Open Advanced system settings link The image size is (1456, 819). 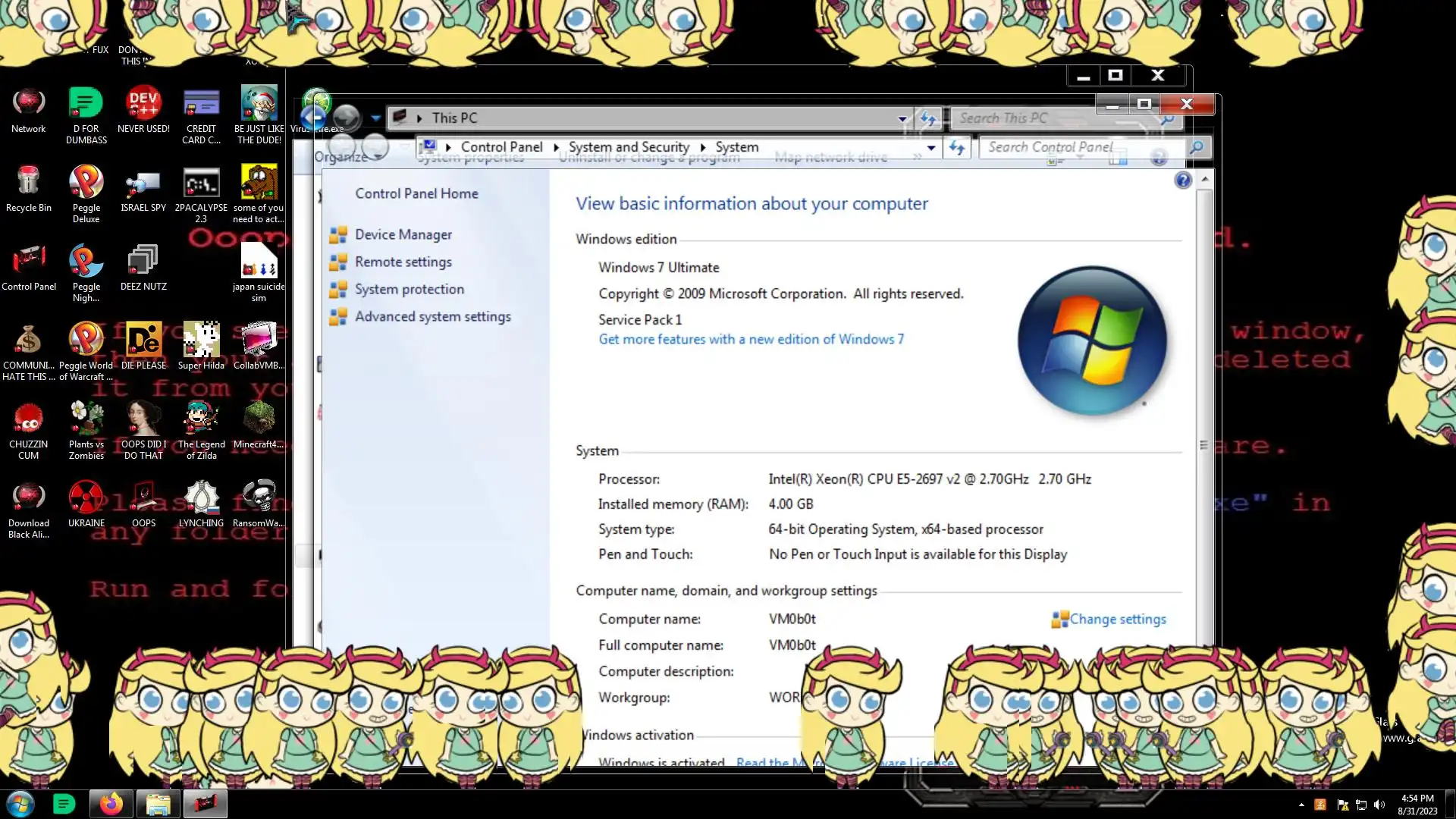point(432,317)
